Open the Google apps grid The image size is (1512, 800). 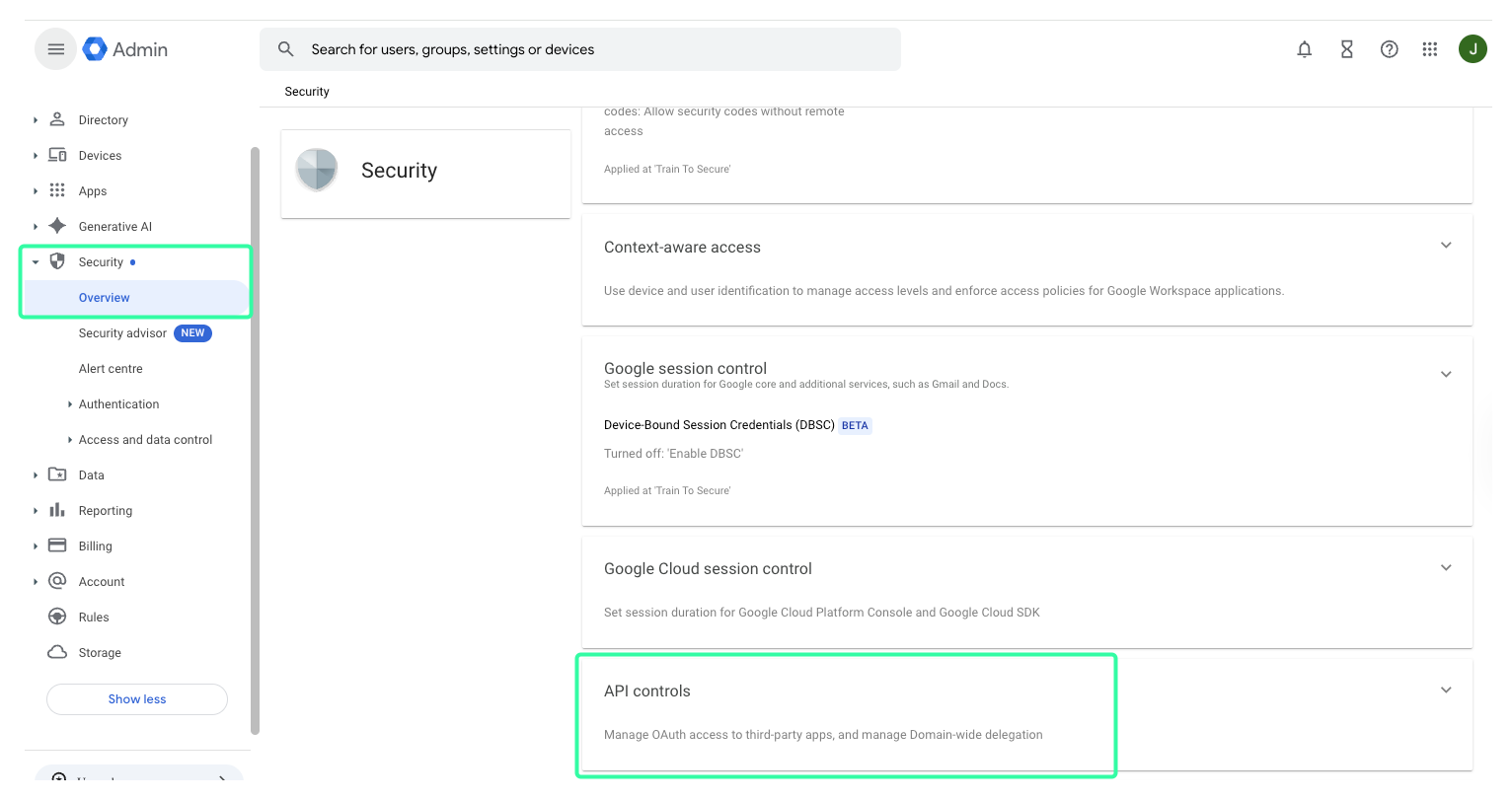tap(1429, 49)
